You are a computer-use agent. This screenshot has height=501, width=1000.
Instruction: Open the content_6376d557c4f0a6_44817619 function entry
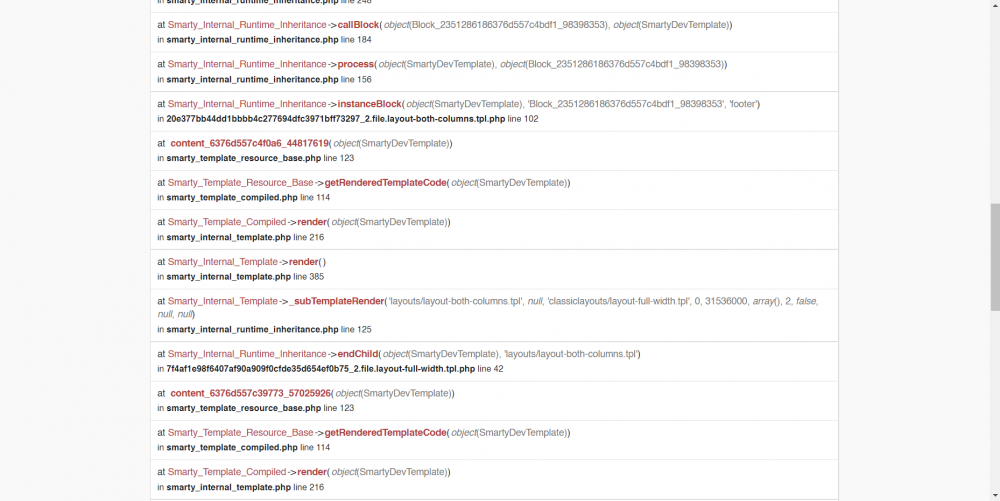(x=249, y=143)
